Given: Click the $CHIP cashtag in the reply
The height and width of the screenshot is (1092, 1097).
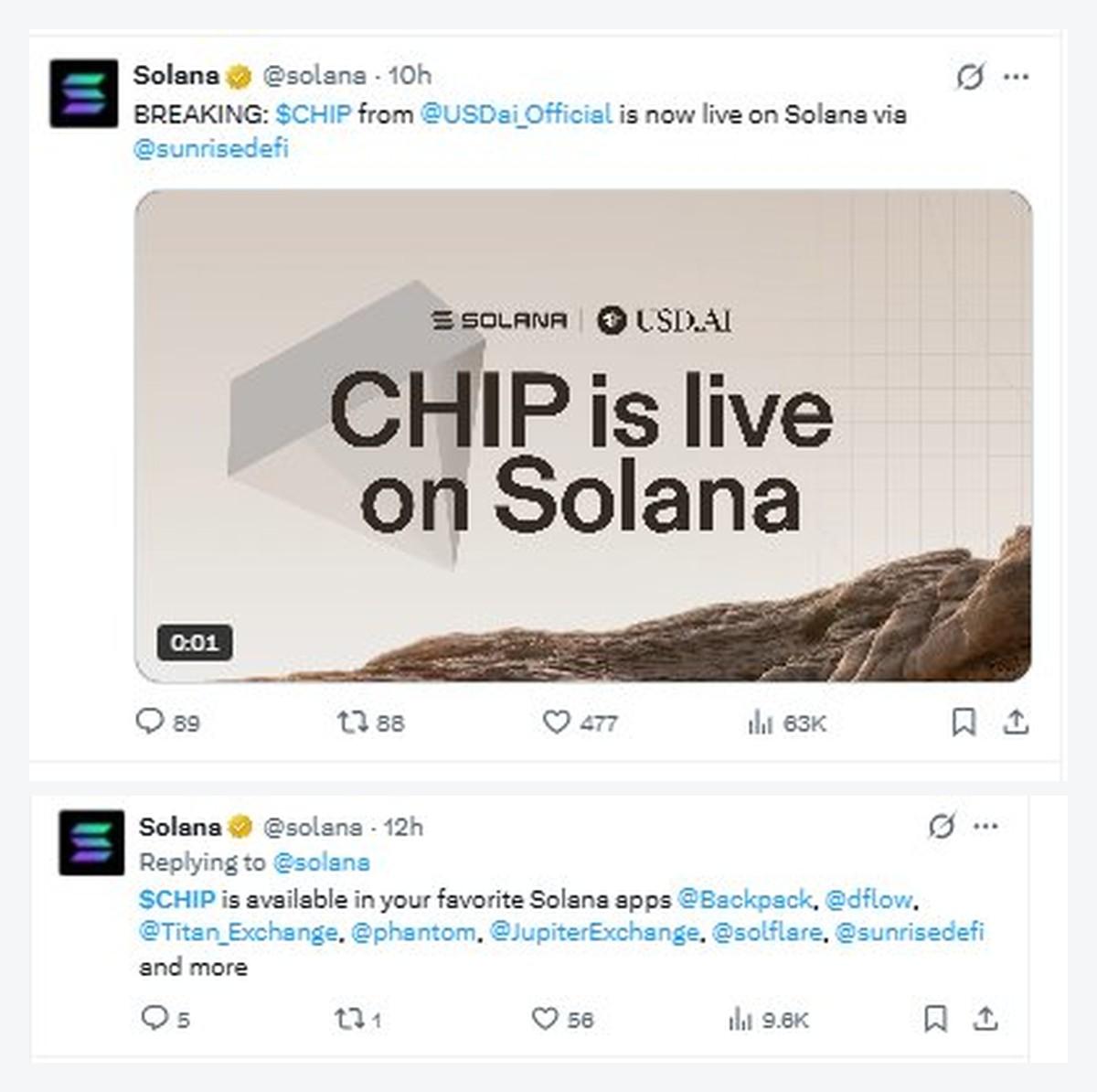Looking at the screenshot, I should [x=176, y=899].
